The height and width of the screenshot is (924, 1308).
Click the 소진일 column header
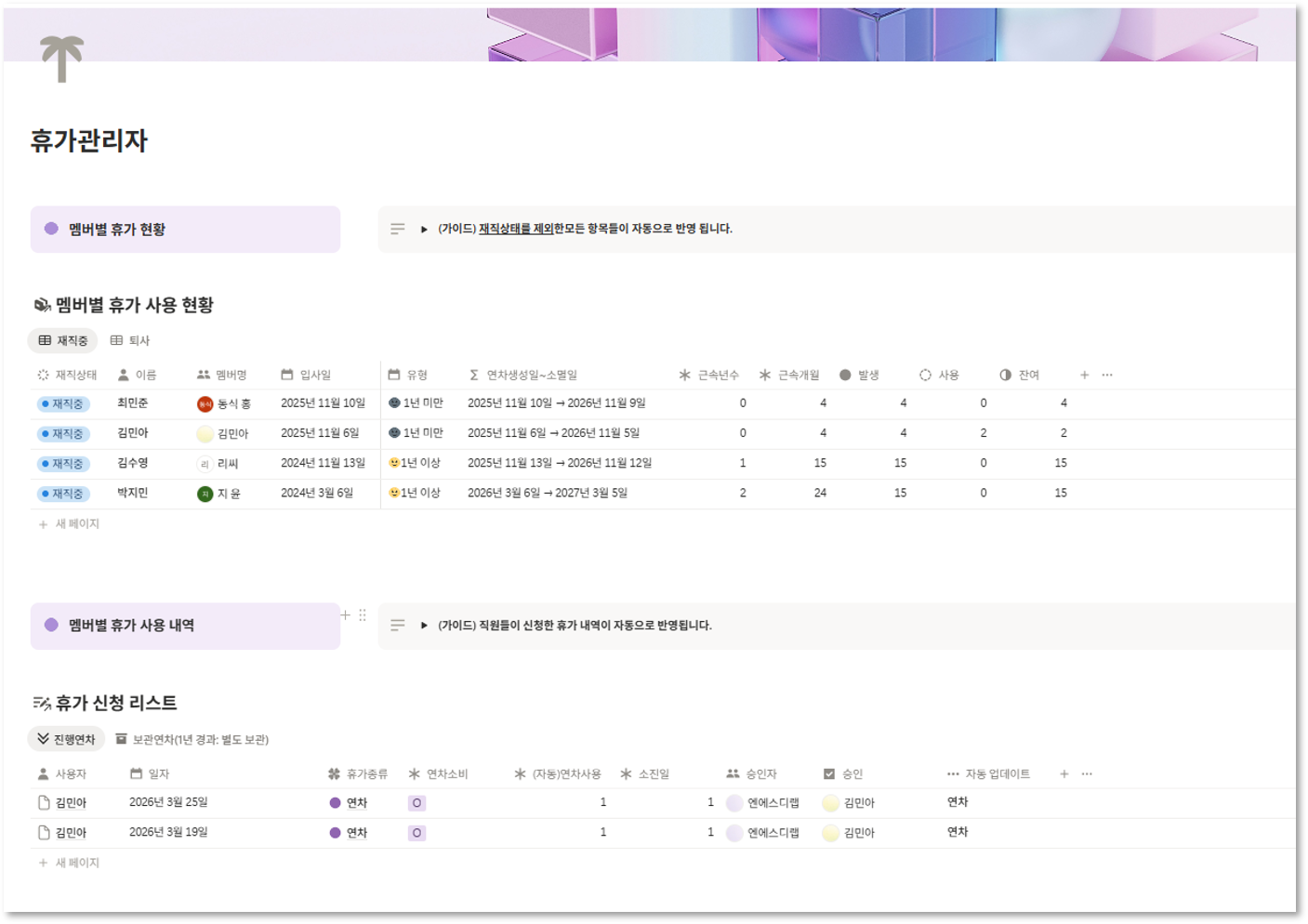coord(644,774)
